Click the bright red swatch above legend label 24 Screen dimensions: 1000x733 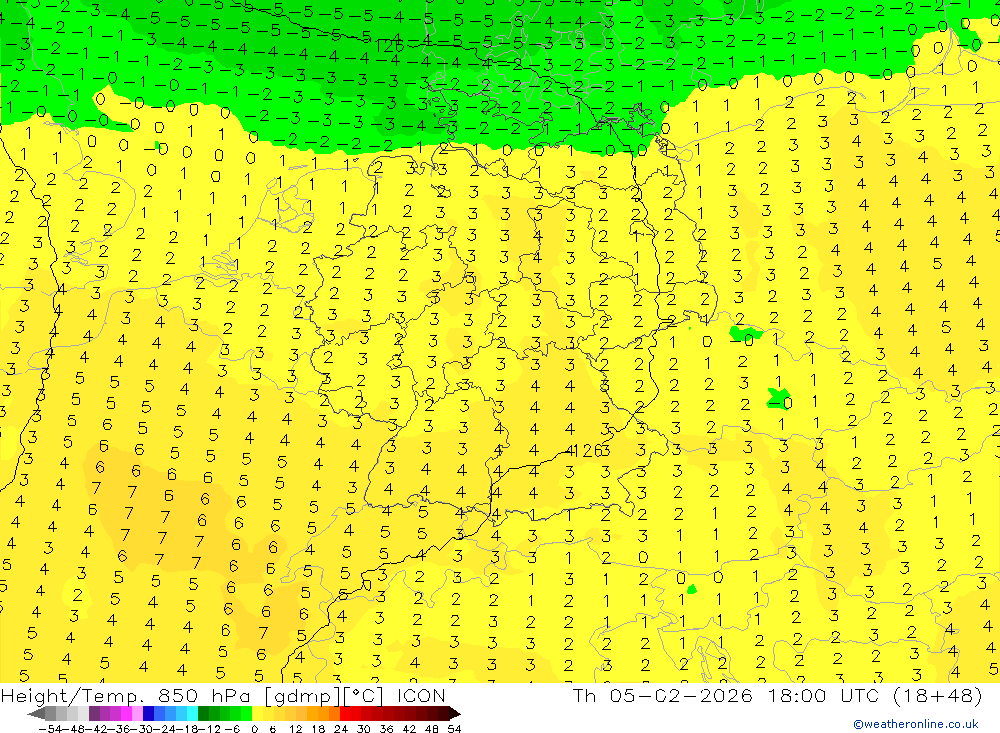coord(345,714)
